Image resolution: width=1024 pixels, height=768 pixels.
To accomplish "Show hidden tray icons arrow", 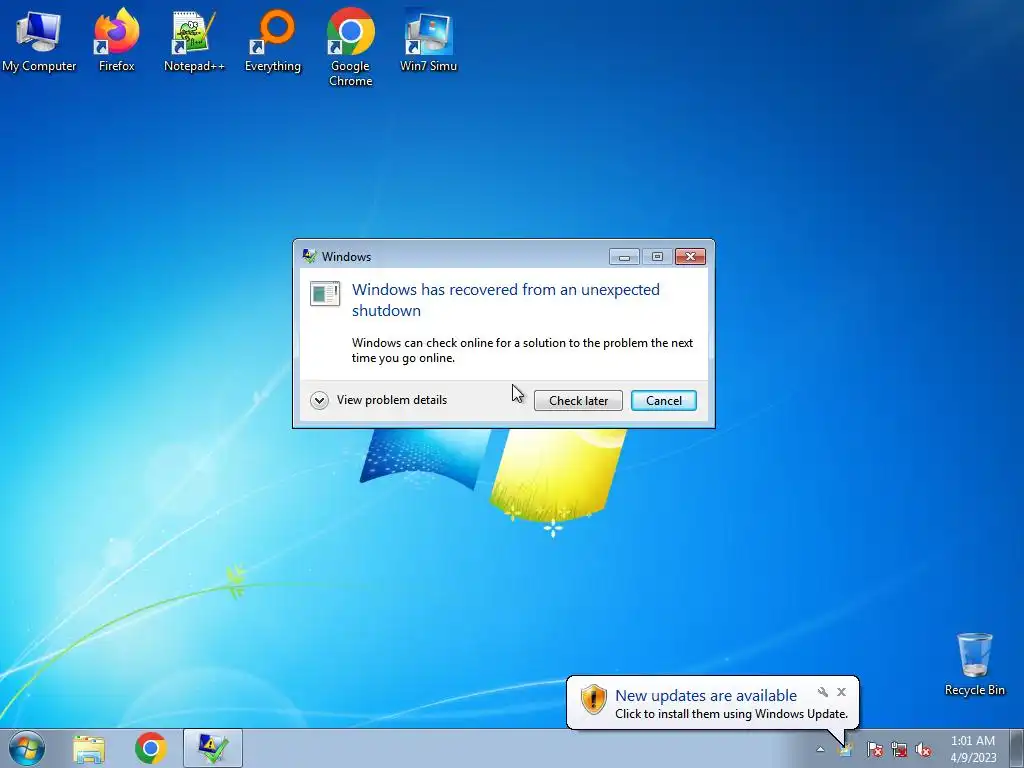I will pyautogui.click(x=820, y=750).
